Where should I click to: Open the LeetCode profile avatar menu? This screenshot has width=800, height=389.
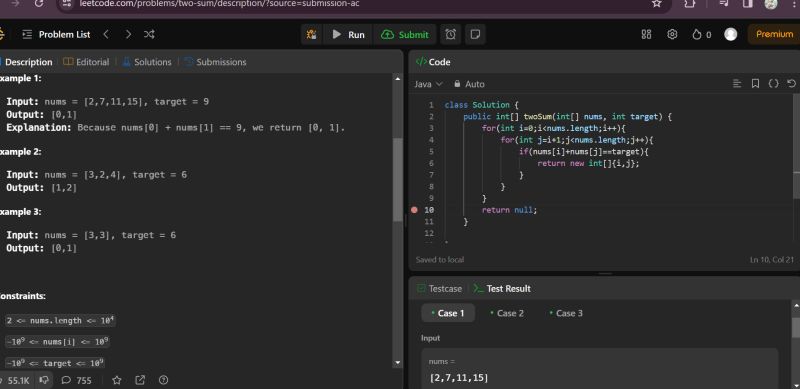click(x=731, y=34)
